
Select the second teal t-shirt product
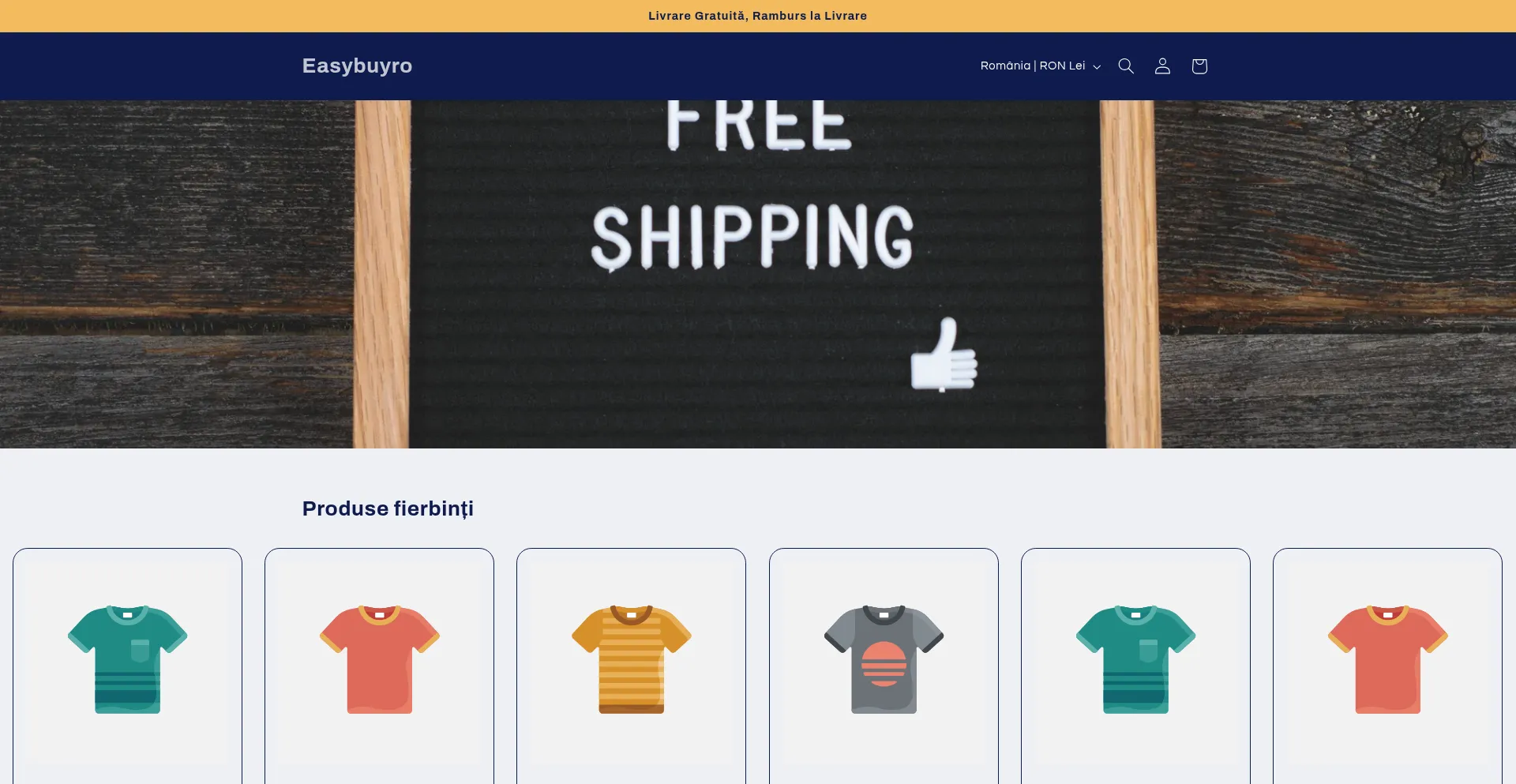(1135, 666)
